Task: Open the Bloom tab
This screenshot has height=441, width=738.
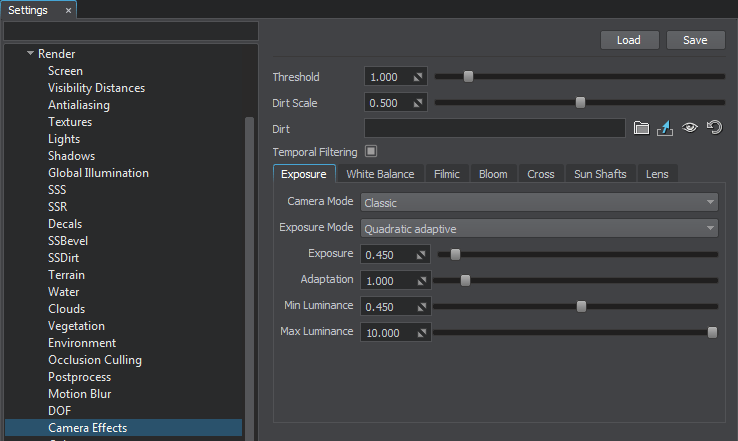Action: [493, 174]
